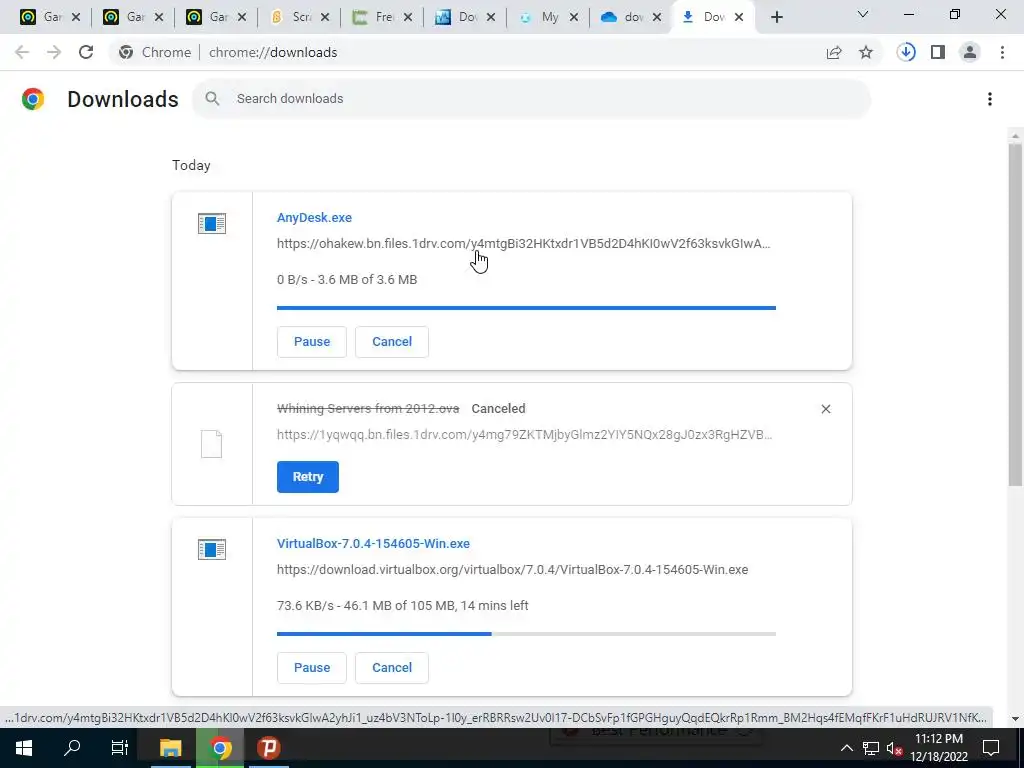This screenshot has width=1024, height=768.
Task: Click the scrollbar down arrow
Action: click(x=1015, y=718)
